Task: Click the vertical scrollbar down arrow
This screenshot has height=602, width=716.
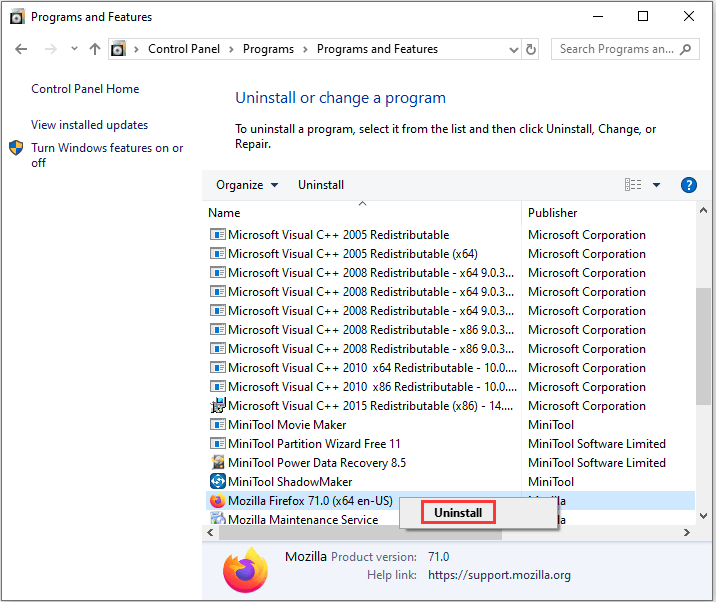Action: pyautogui.click(x=703, y=516)
